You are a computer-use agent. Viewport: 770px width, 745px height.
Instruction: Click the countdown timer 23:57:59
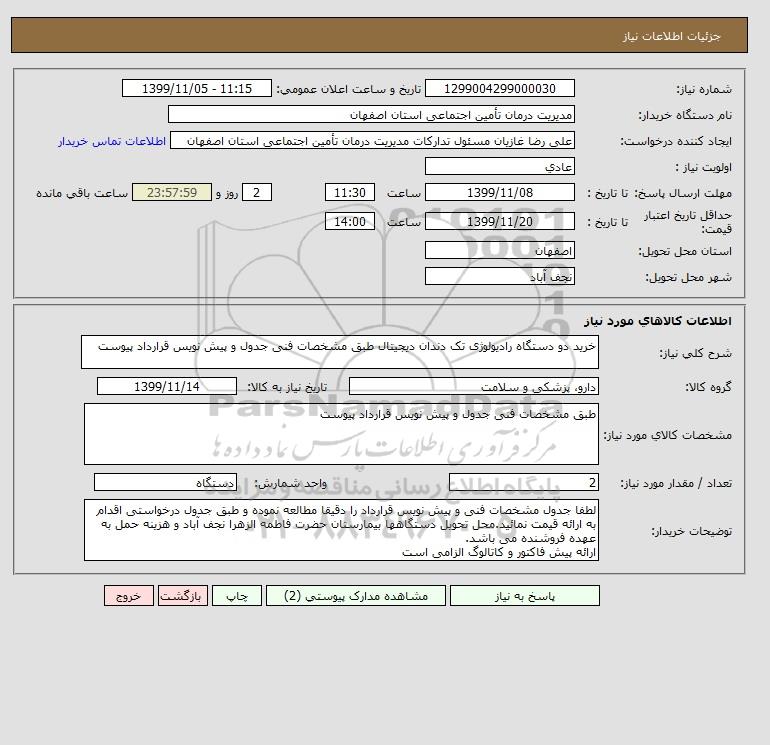(172, 193)
